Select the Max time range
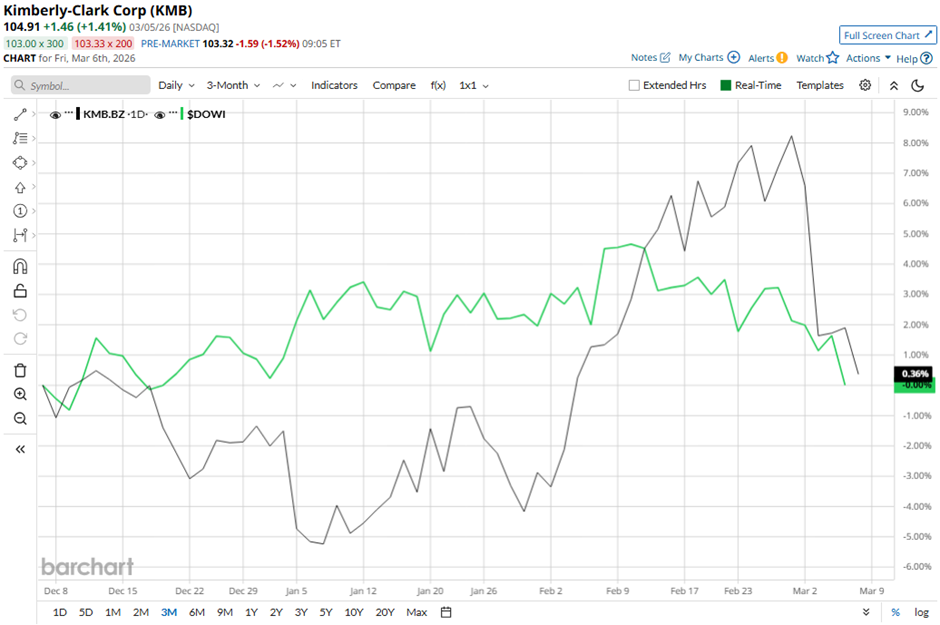Screen dimensions: 940x625 click(417, 612)
